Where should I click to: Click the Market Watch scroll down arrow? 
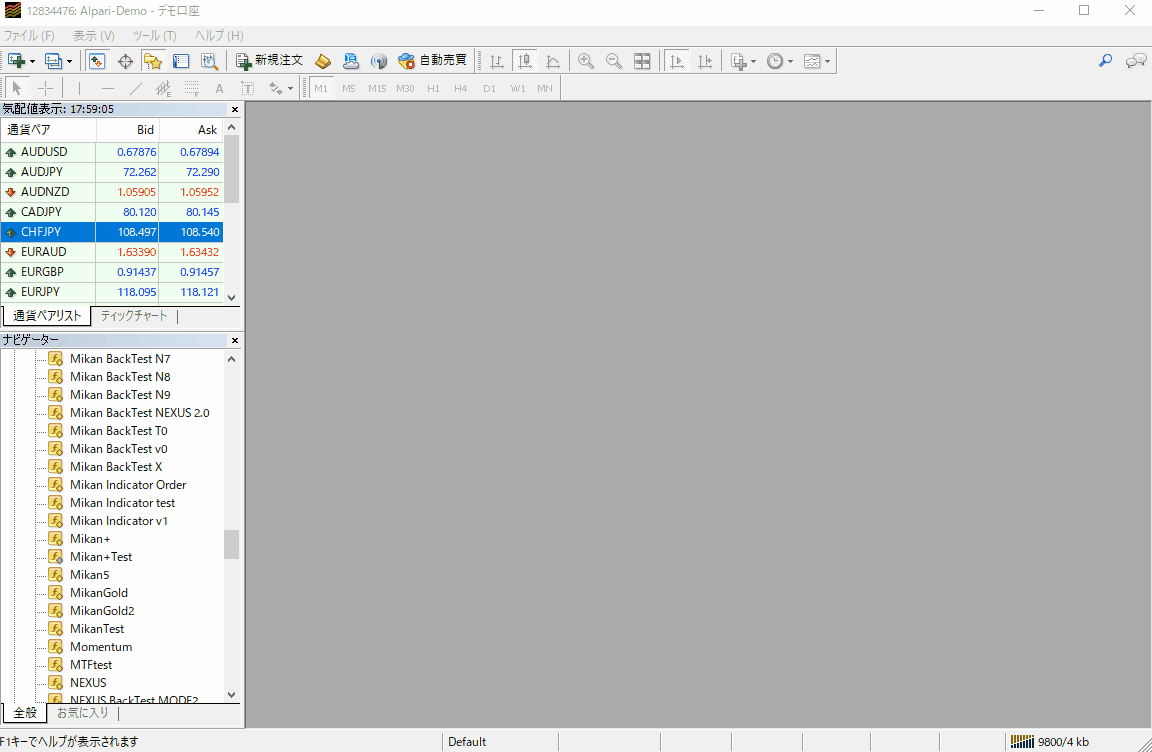click(232, 297)
